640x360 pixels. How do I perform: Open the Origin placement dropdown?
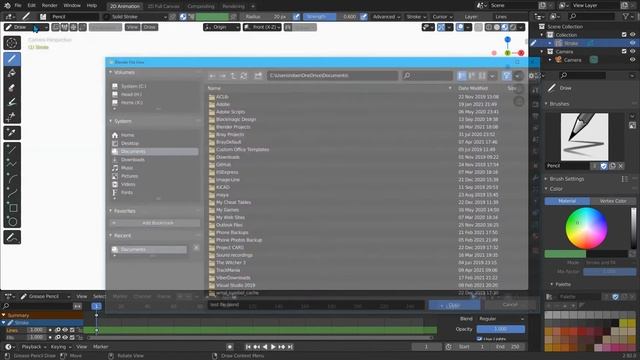222,27
